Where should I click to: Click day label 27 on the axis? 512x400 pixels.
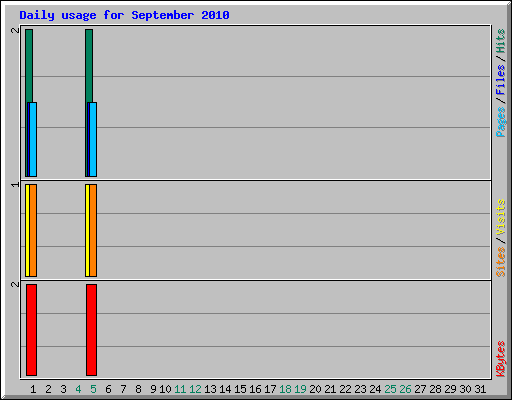pyautogui.click(x=420, y=389)
